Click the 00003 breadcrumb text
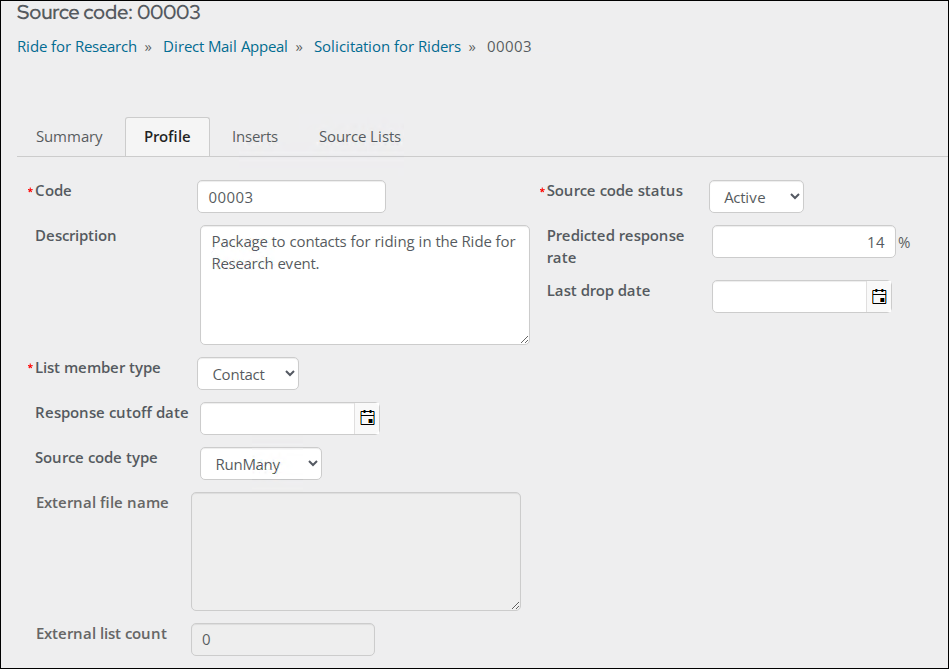Viewport: 949px width, 669px height. point(509,47)
